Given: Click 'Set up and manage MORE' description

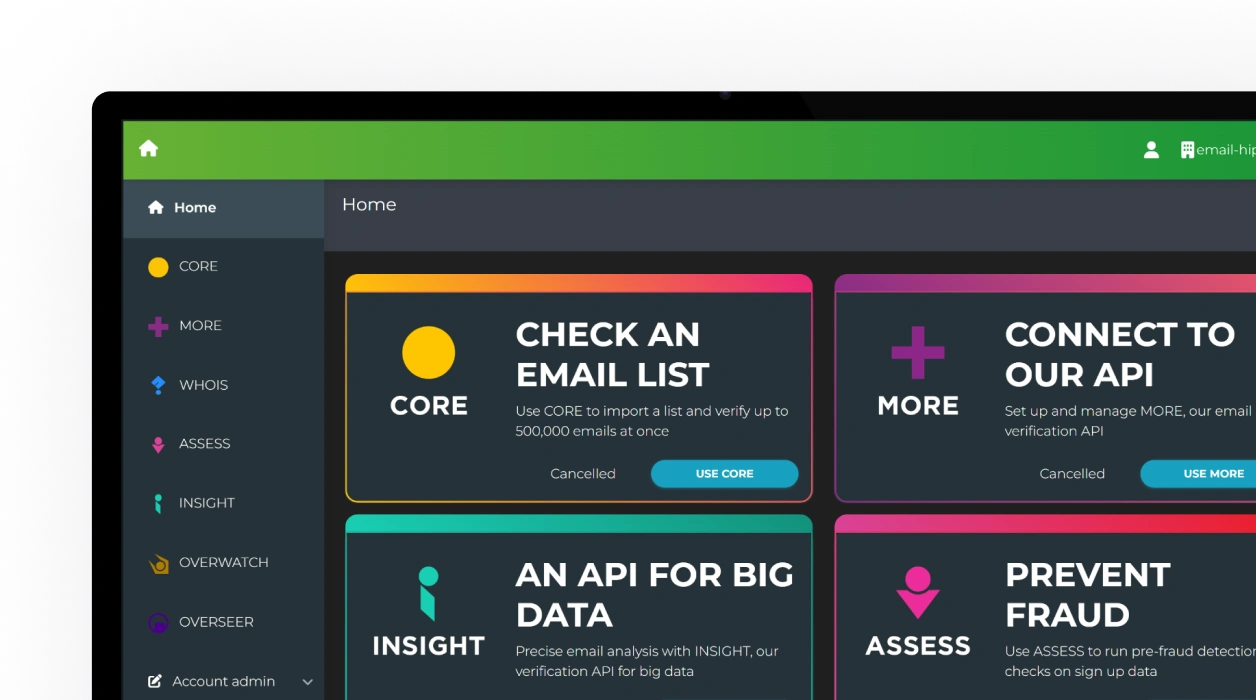Looking at the screenshot, I should 1129,421.
